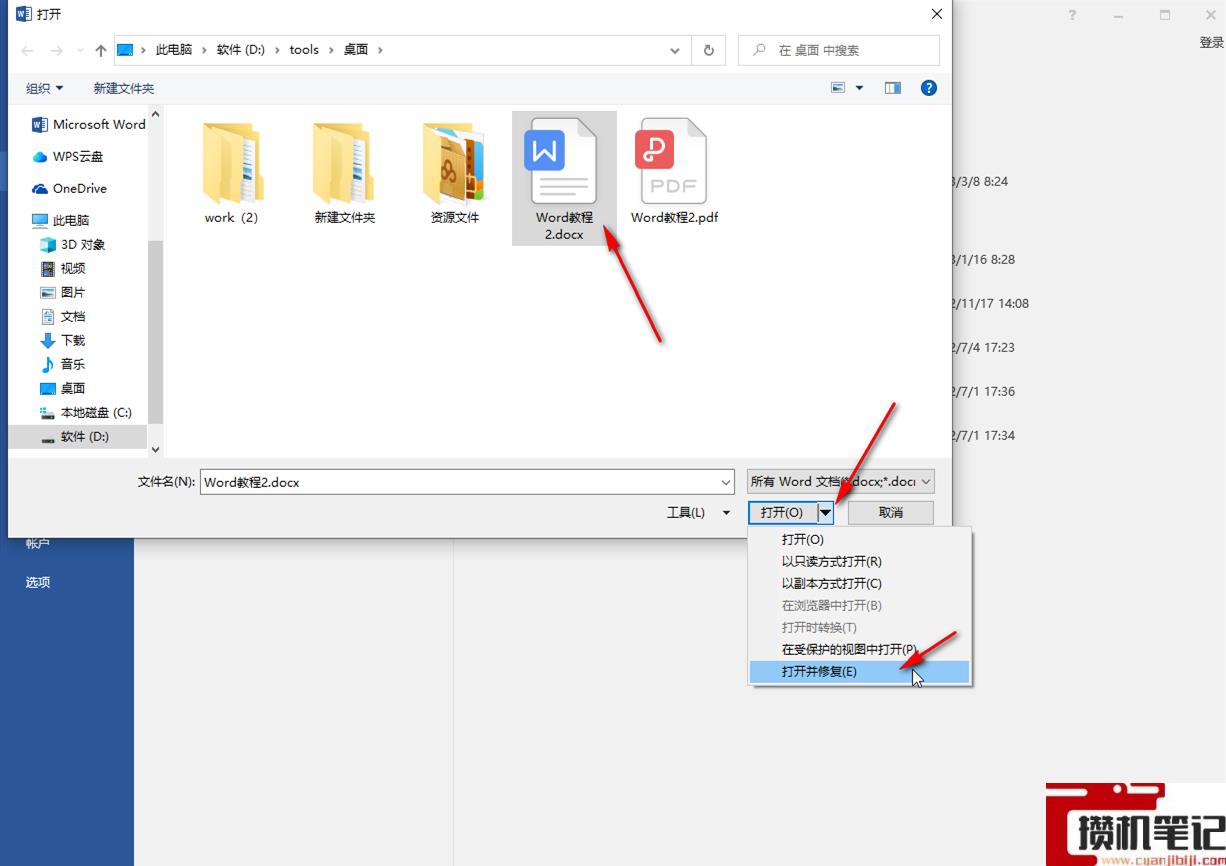
Task: Open dialog help icon
Action: tap(929, 88)
